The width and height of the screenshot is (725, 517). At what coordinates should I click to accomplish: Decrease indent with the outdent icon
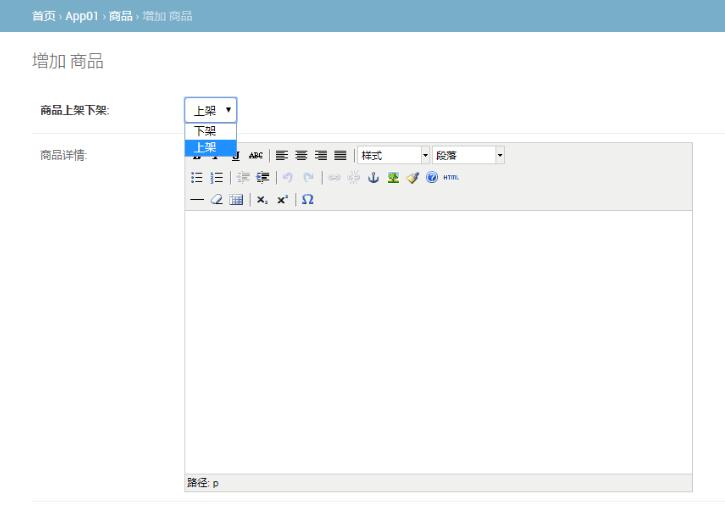pyautogui.click(x=243, y=178)
